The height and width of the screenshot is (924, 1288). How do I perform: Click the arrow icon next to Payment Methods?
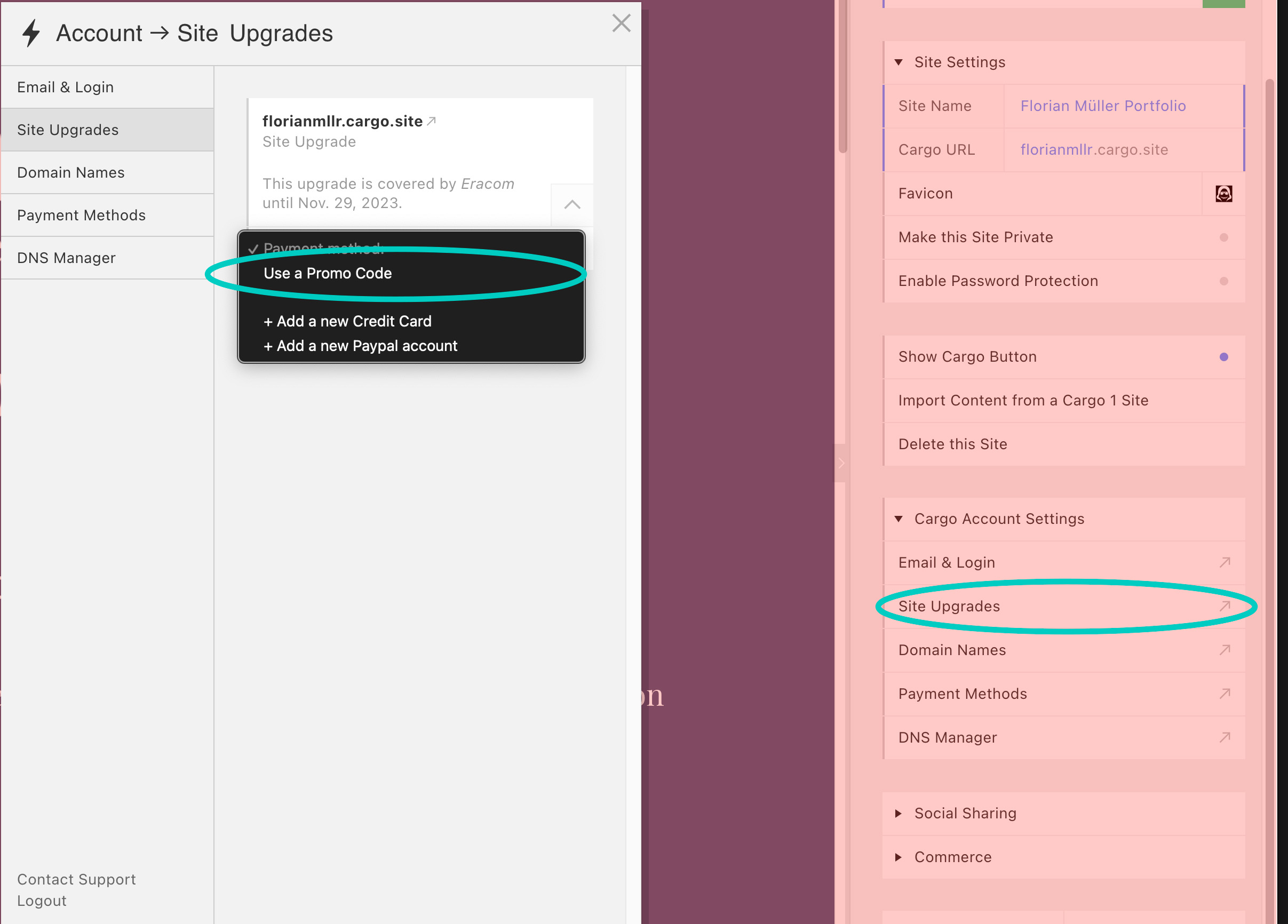point(1225,694)
